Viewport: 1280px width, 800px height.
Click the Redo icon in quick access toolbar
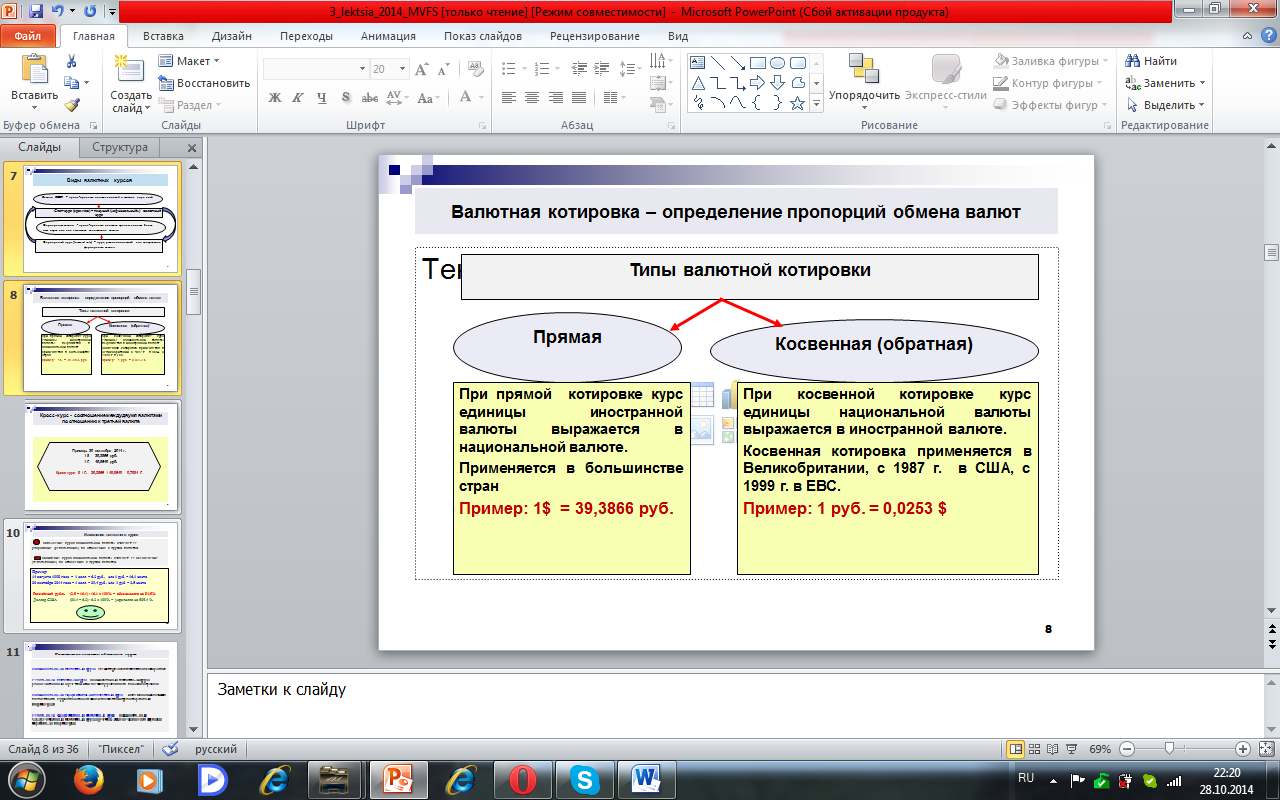point(90,12)
